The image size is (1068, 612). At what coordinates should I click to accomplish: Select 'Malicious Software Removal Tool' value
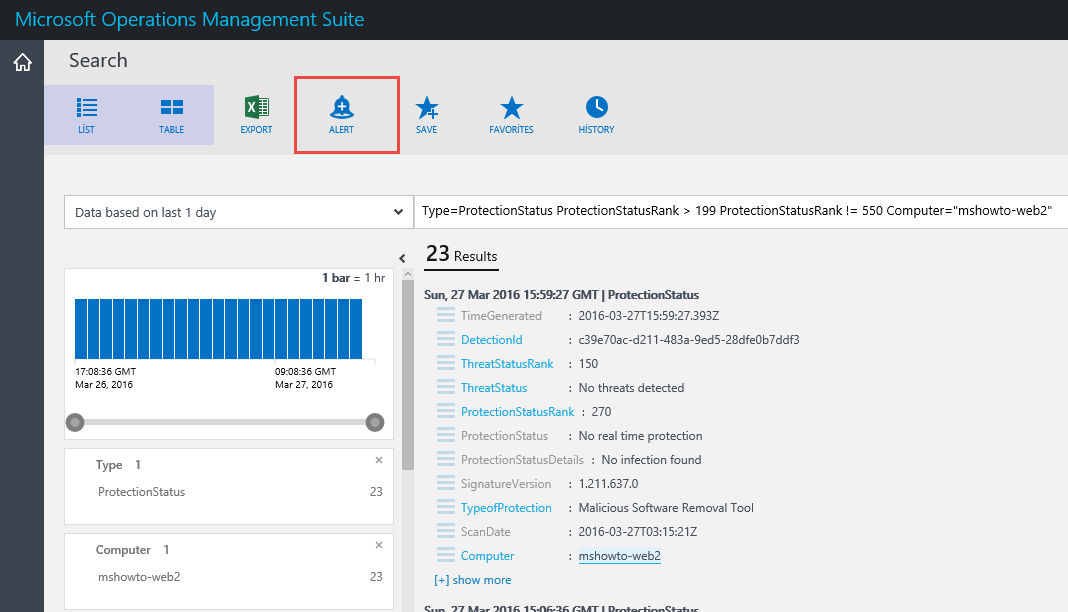[x=666, y=508]
